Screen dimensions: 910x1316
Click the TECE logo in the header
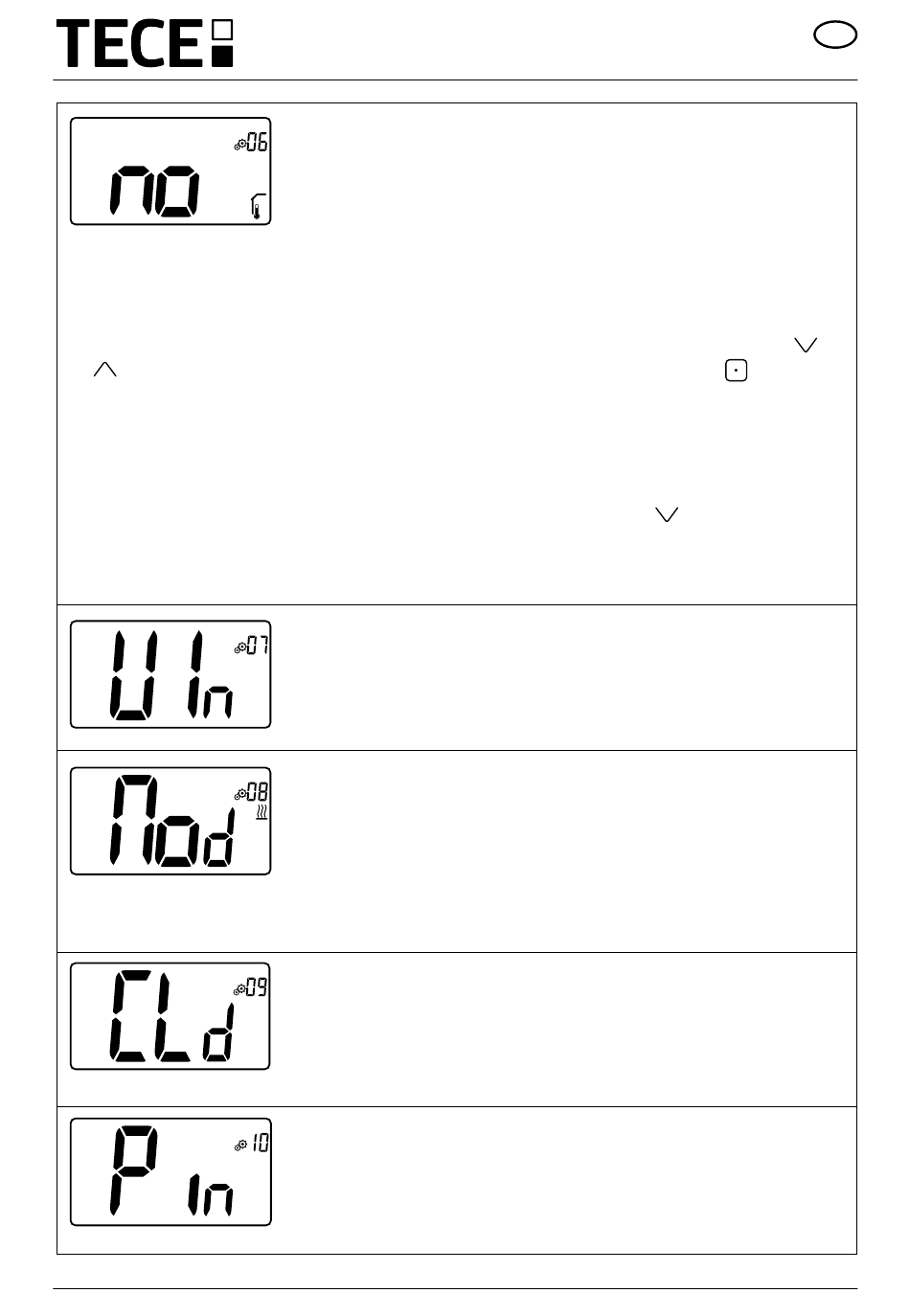145,44
